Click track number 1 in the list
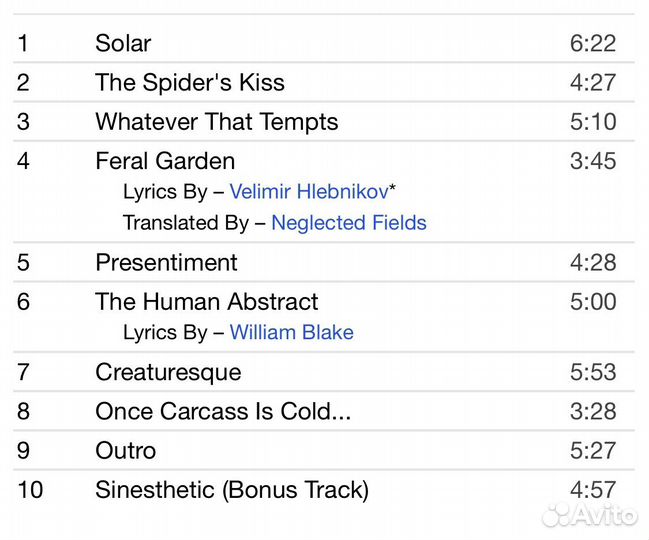Viewport: 649px width, 540px height. [23, 43]
